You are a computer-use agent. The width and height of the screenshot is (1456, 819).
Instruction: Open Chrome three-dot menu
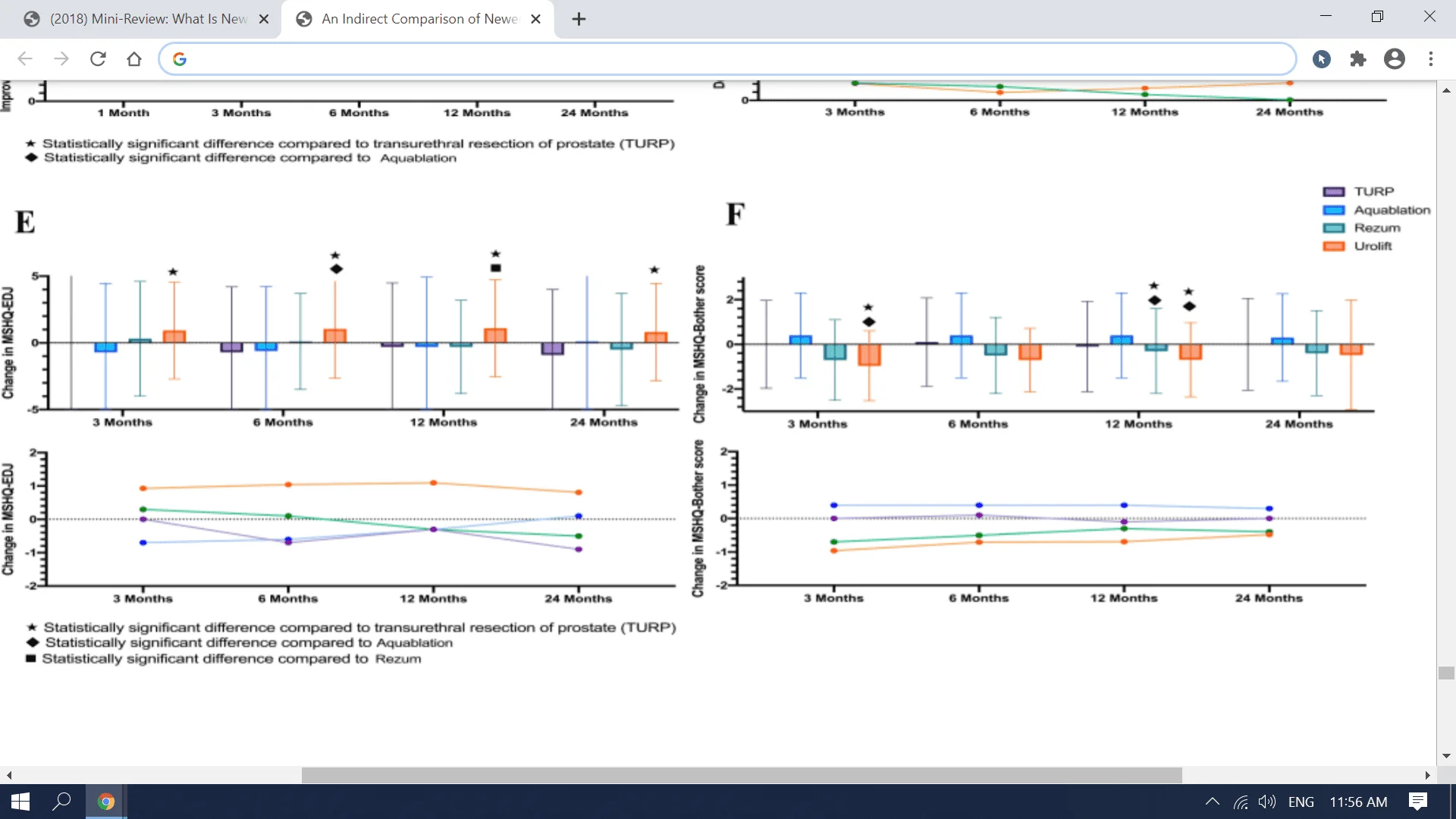[1431, 59]
